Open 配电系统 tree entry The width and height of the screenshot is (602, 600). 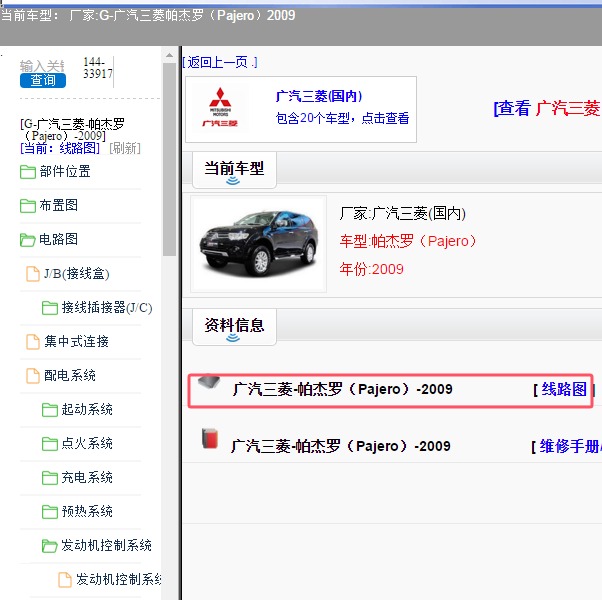pyautogui.click(x=70, y=375)
